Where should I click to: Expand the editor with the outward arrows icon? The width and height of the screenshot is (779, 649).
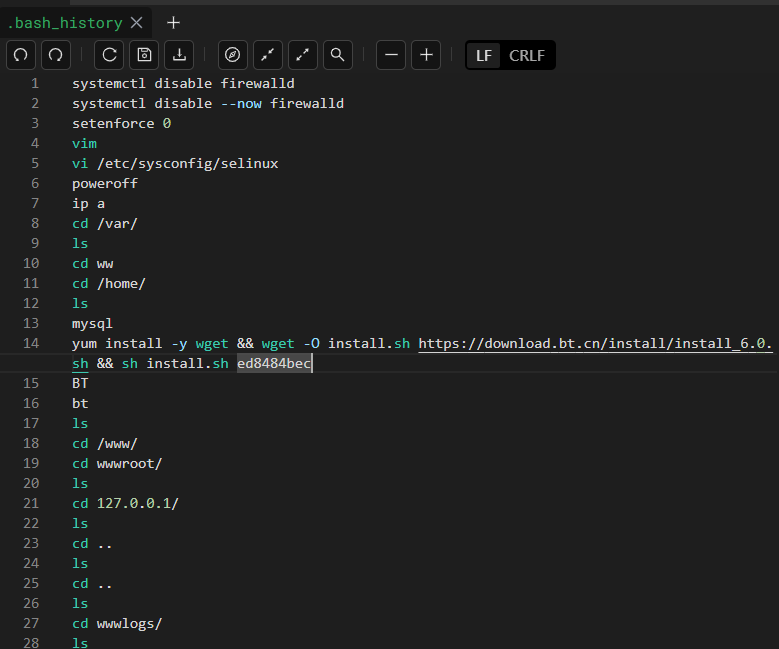[x=303, y=55]
